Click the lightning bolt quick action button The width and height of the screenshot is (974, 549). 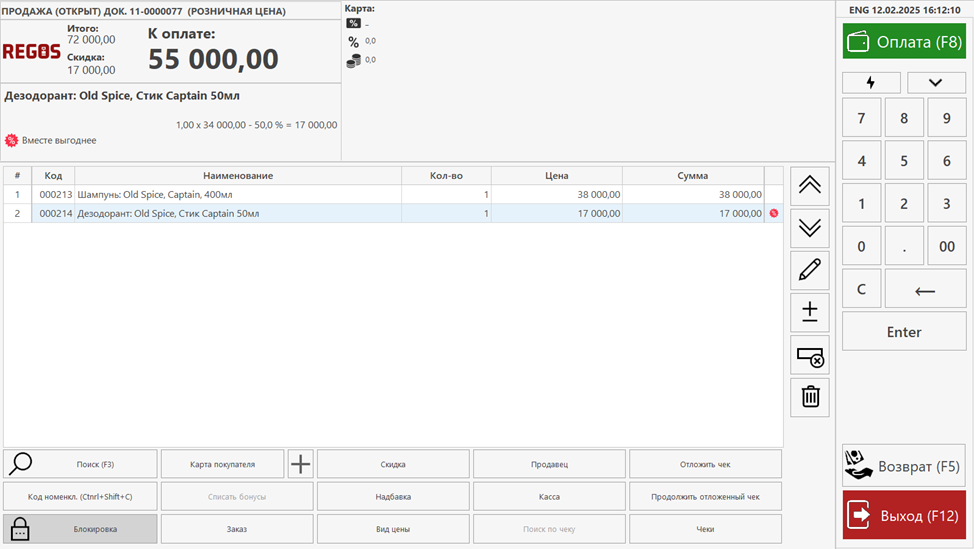(x=871, y=83)
